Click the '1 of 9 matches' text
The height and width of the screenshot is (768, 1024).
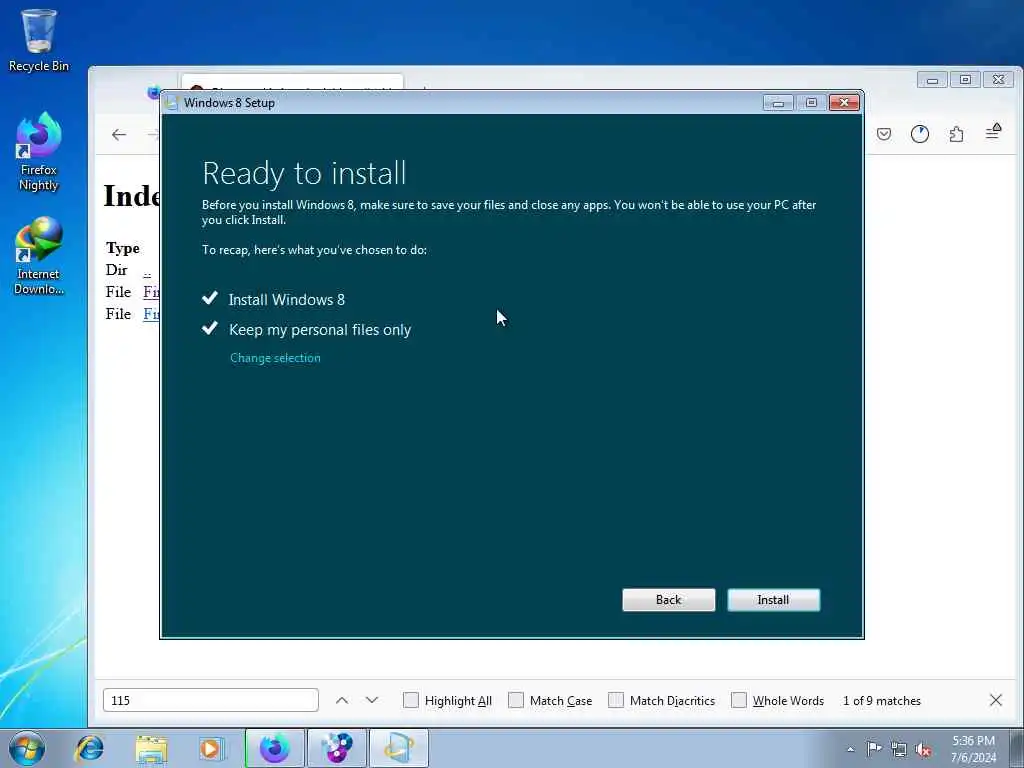point(882,700)
